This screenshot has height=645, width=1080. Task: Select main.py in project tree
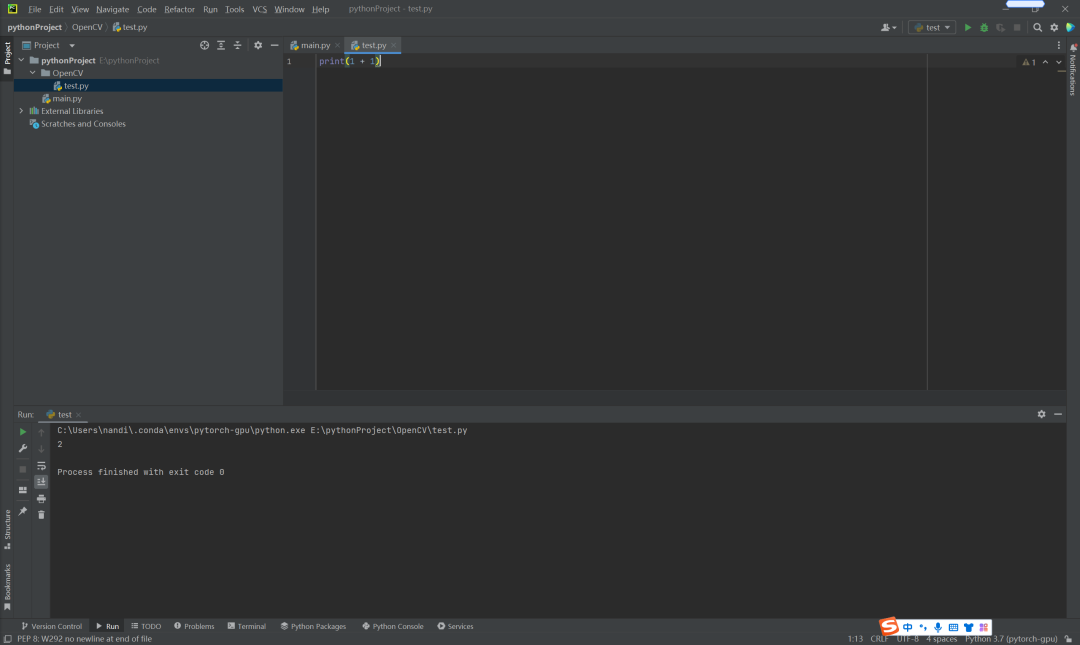tap(67, 99)
